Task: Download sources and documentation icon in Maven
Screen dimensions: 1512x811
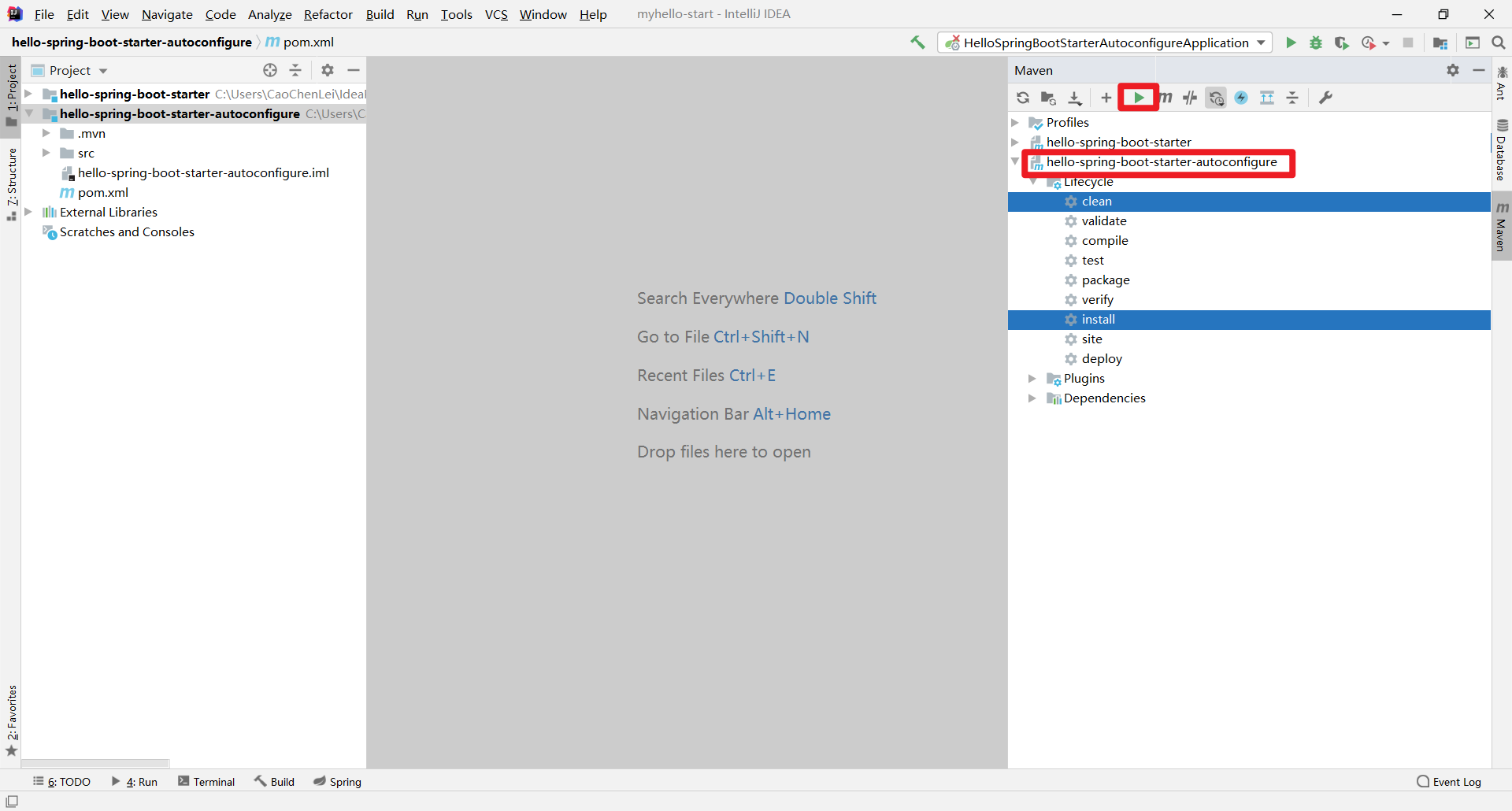Action: coord(1075,98)
